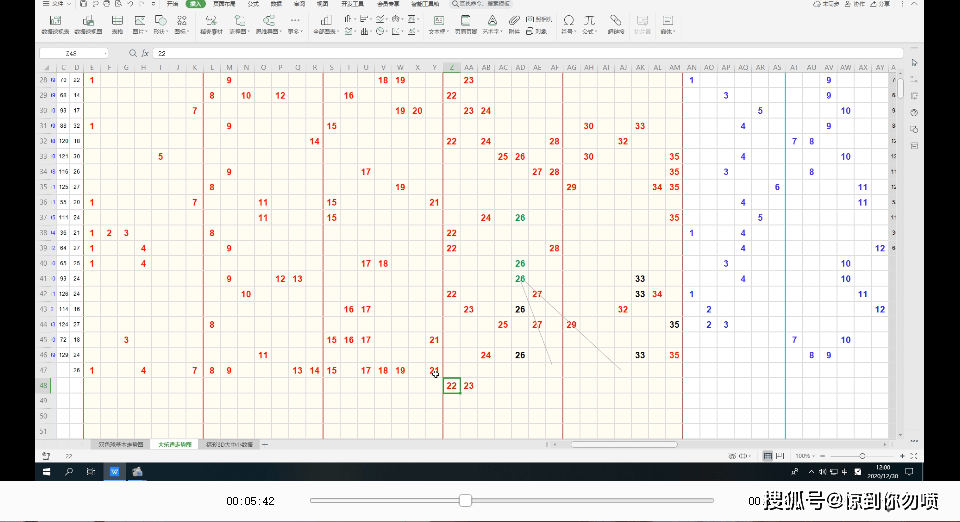
Task: Open the first worksheet tab
Action: (x=121, y=444)
